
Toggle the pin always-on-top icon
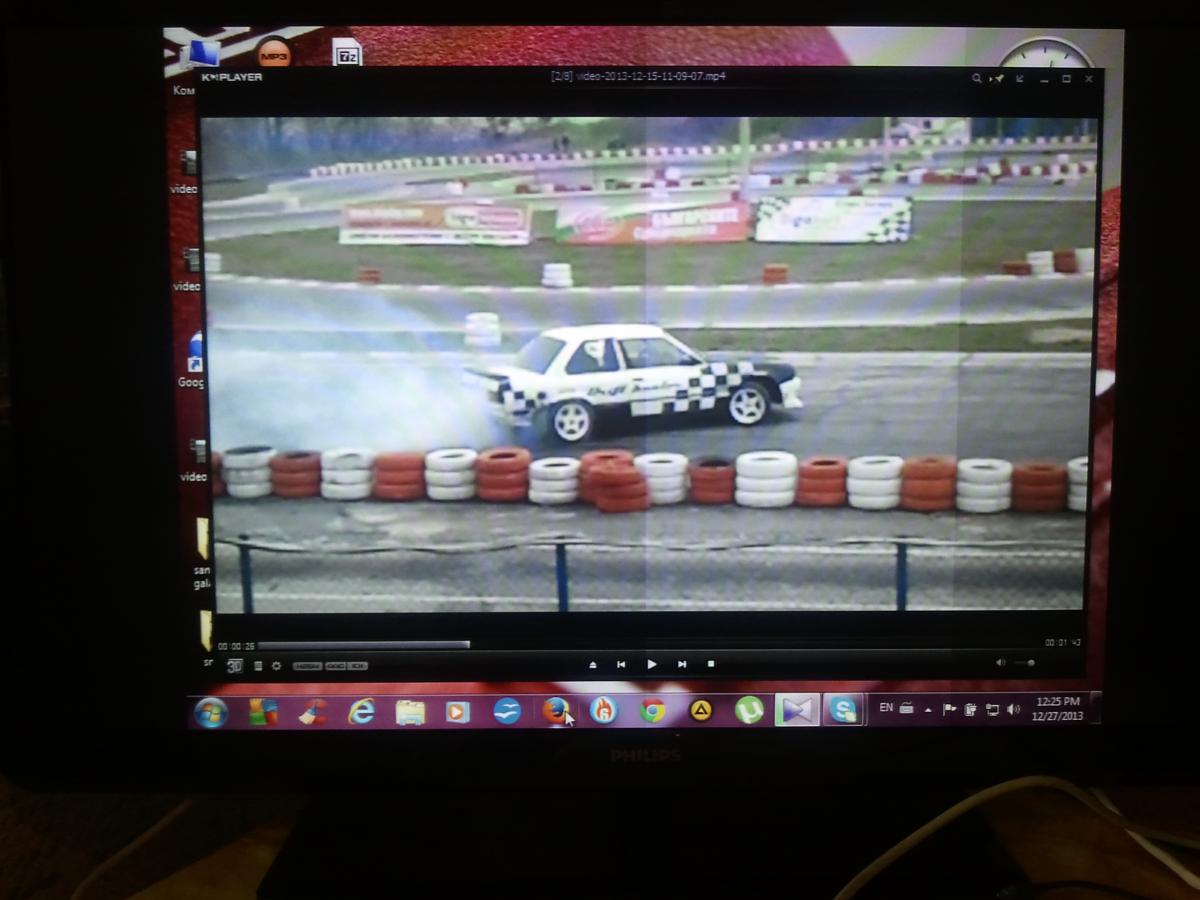(997, 78)
